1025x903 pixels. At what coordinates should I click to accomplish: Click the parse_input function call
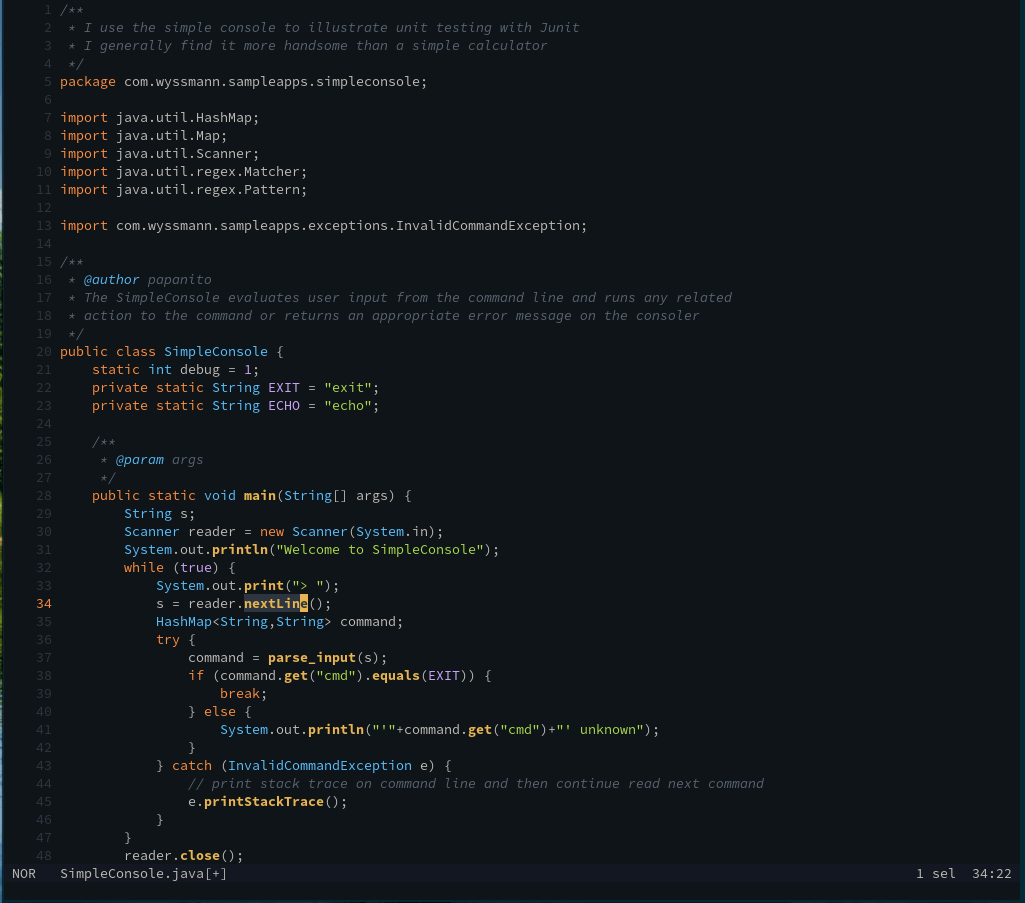[312, 657]
